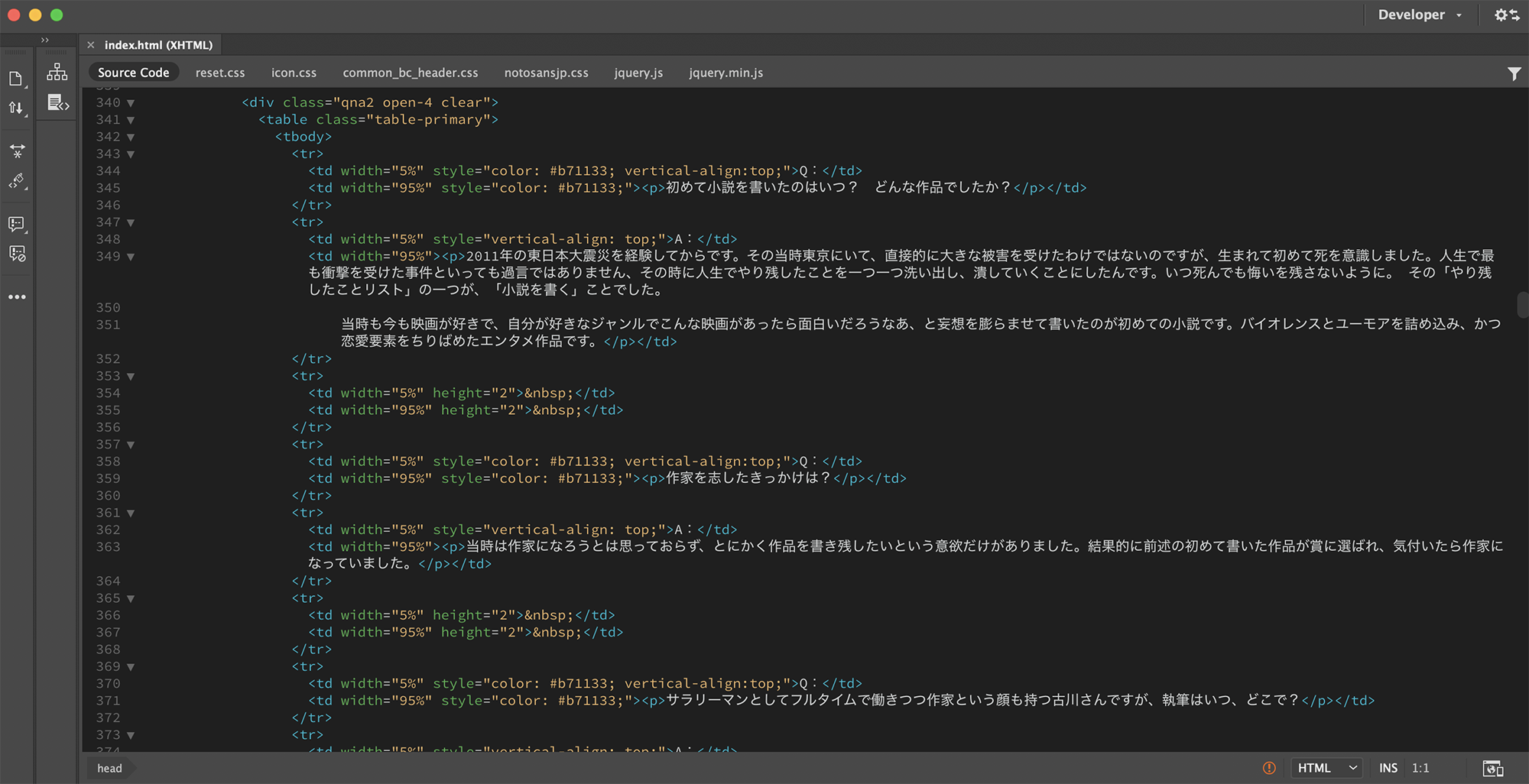Click line number 344 in gutter
Screen dimensions: 1529x784
108,170
